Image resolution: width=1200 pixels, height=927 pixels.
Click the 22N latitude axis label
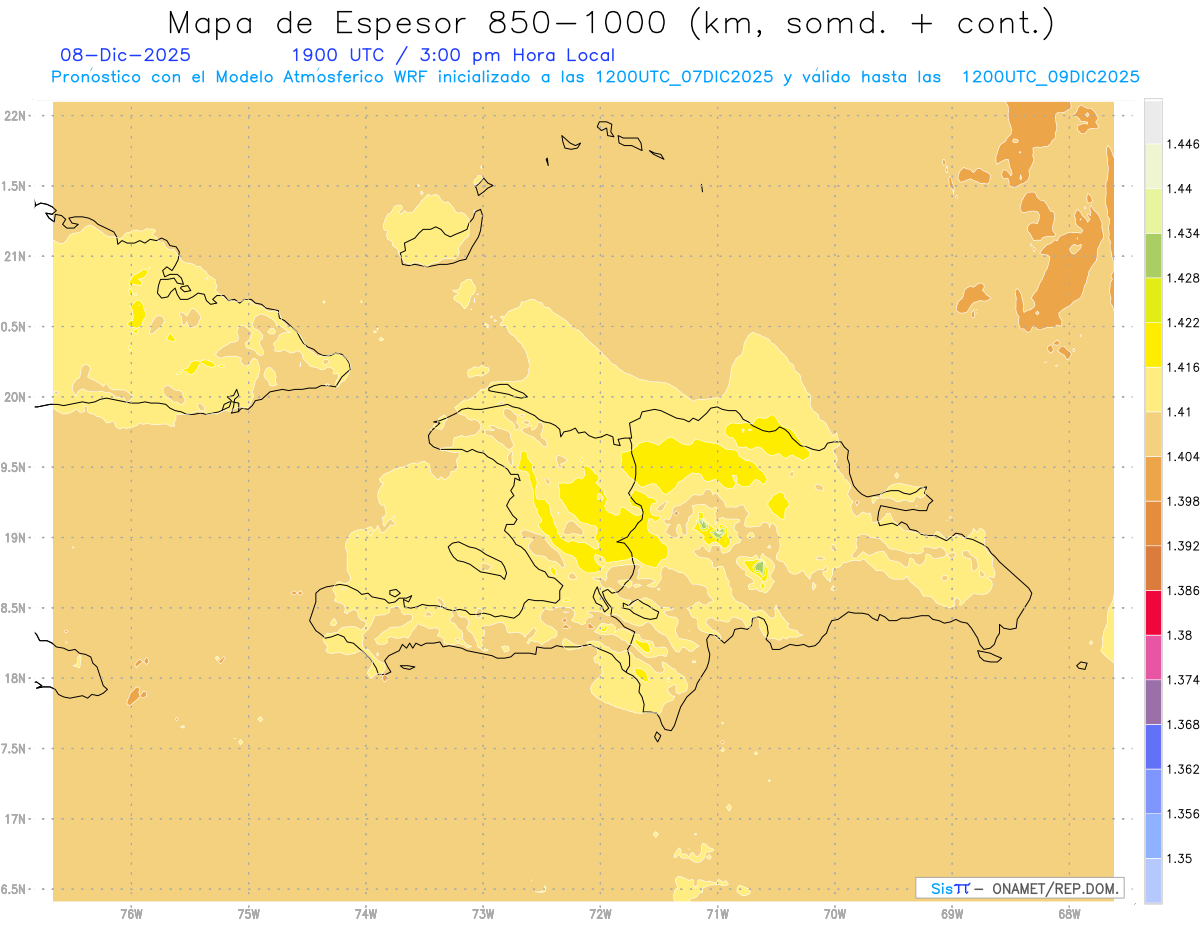pos(15,116)
